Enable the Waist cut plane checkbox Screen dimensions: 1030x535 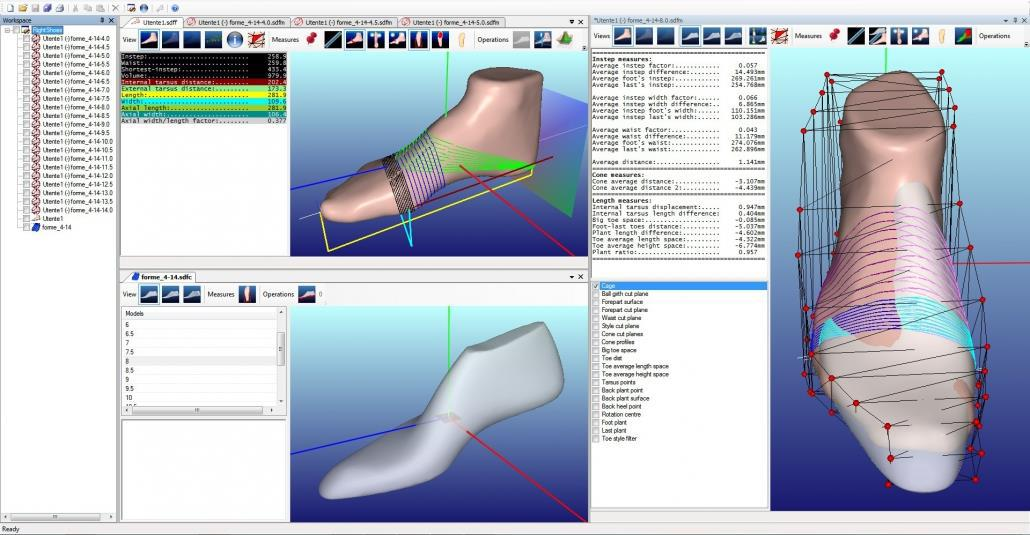[x=596, y=318]
